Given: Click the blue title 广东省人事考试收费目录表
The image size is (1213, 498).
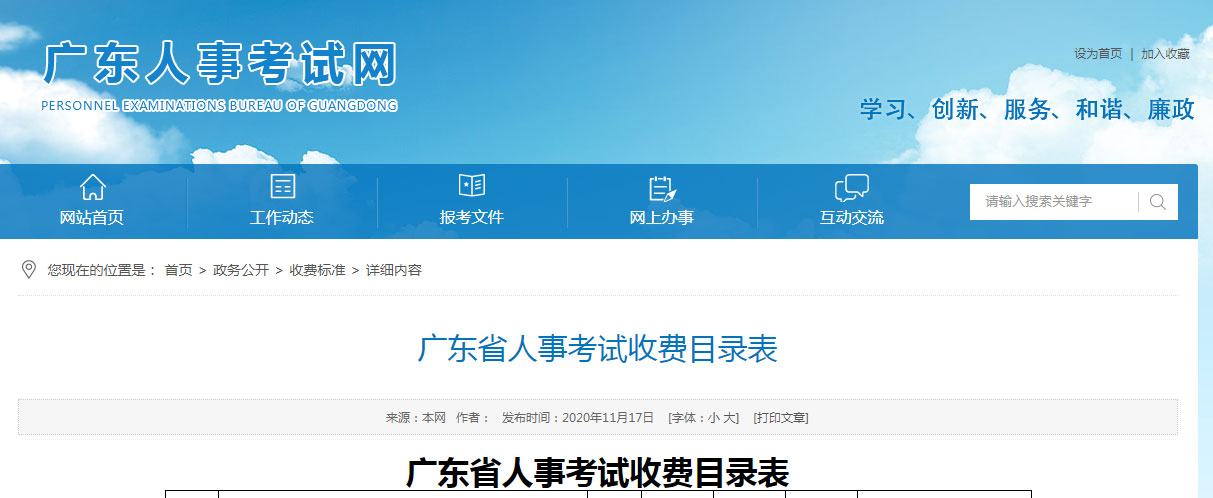Looking at the screenshot, I should tap(597, 349).
